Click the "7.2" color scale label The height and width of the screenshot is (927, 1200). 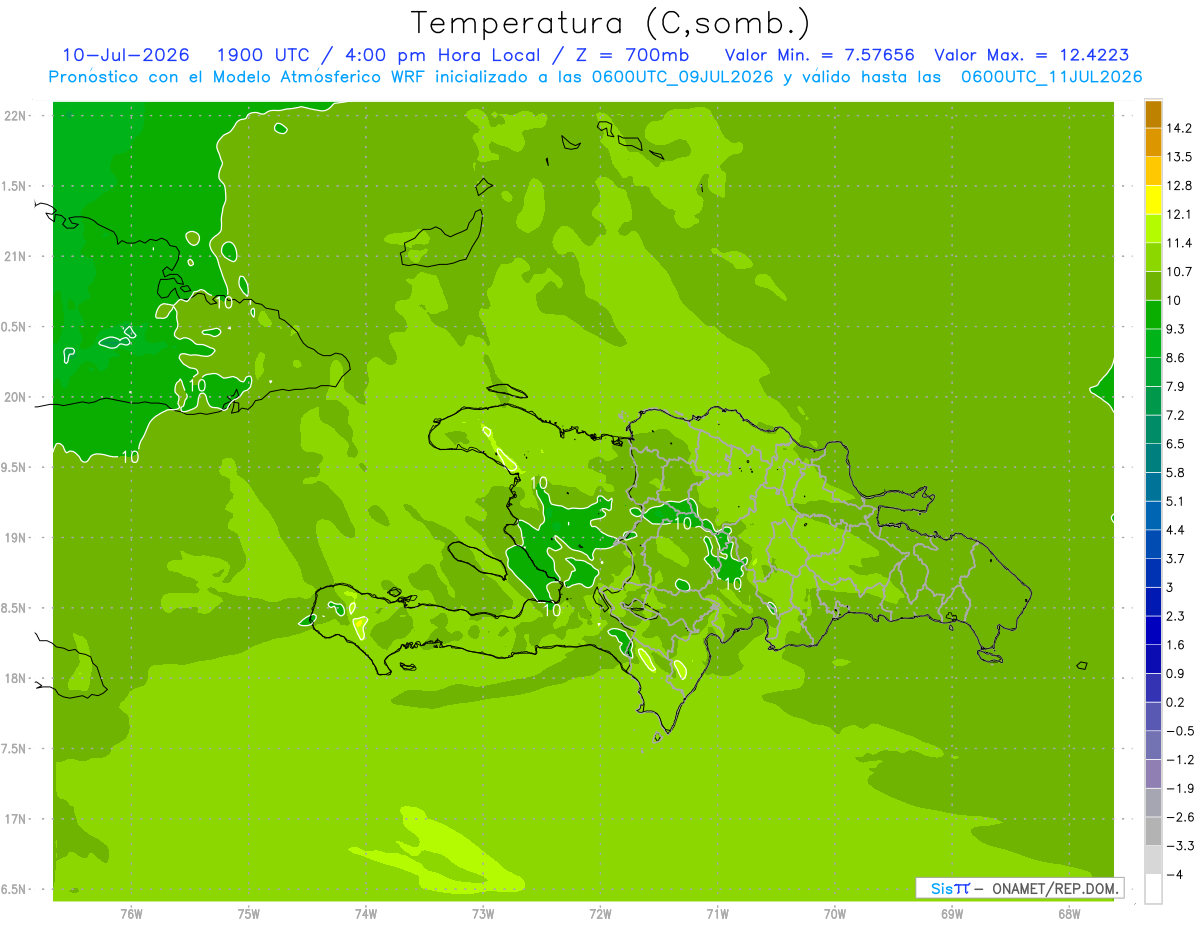pos(1175,415)
